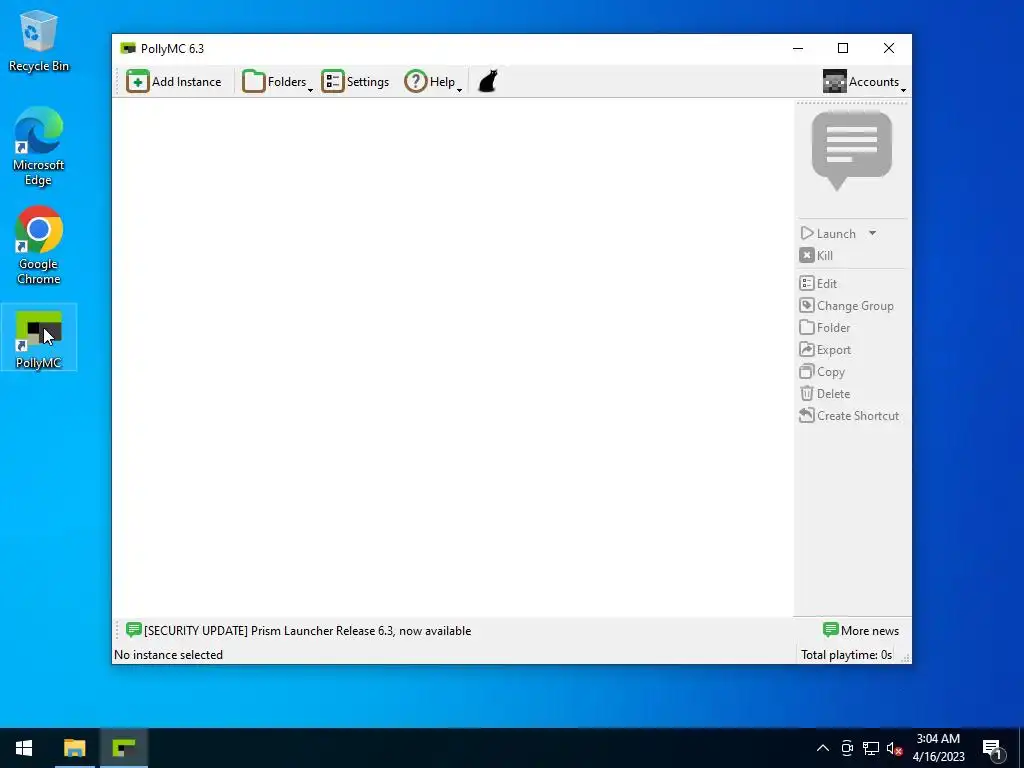Click Create Shortcut in the sidebar
The width and height of the screenshot is (1024, 768).
click(849, 416)
